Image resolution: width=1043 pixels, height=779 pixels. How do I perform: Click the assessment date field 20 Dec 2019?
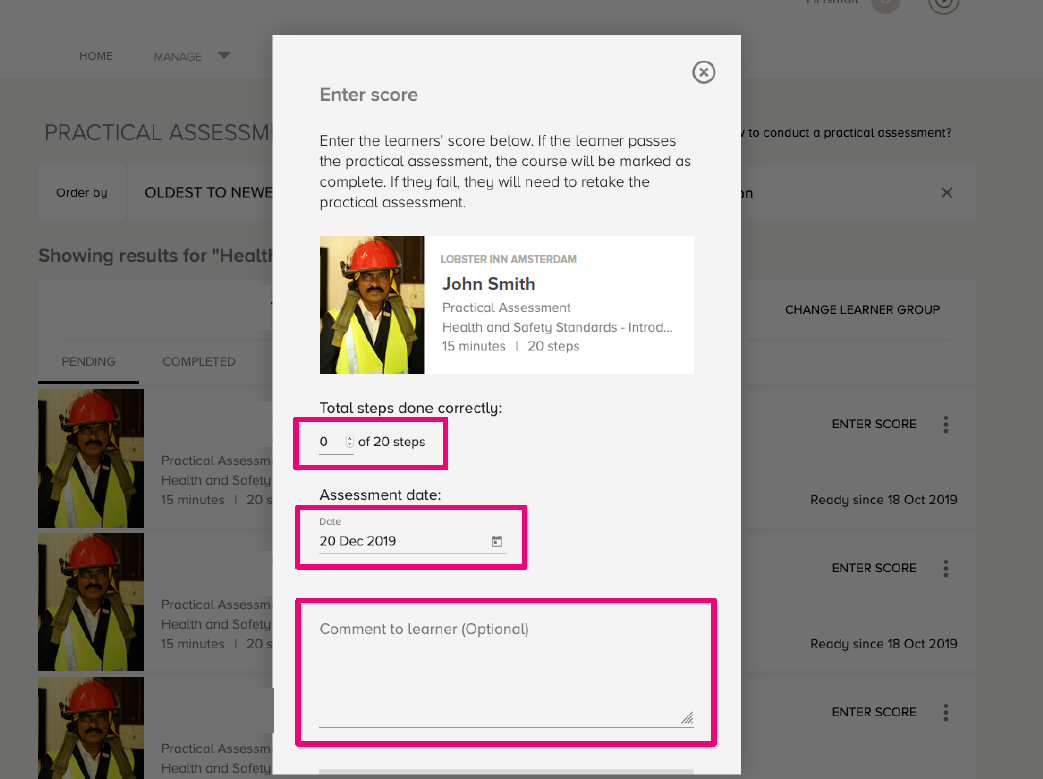tap(412, 541)
